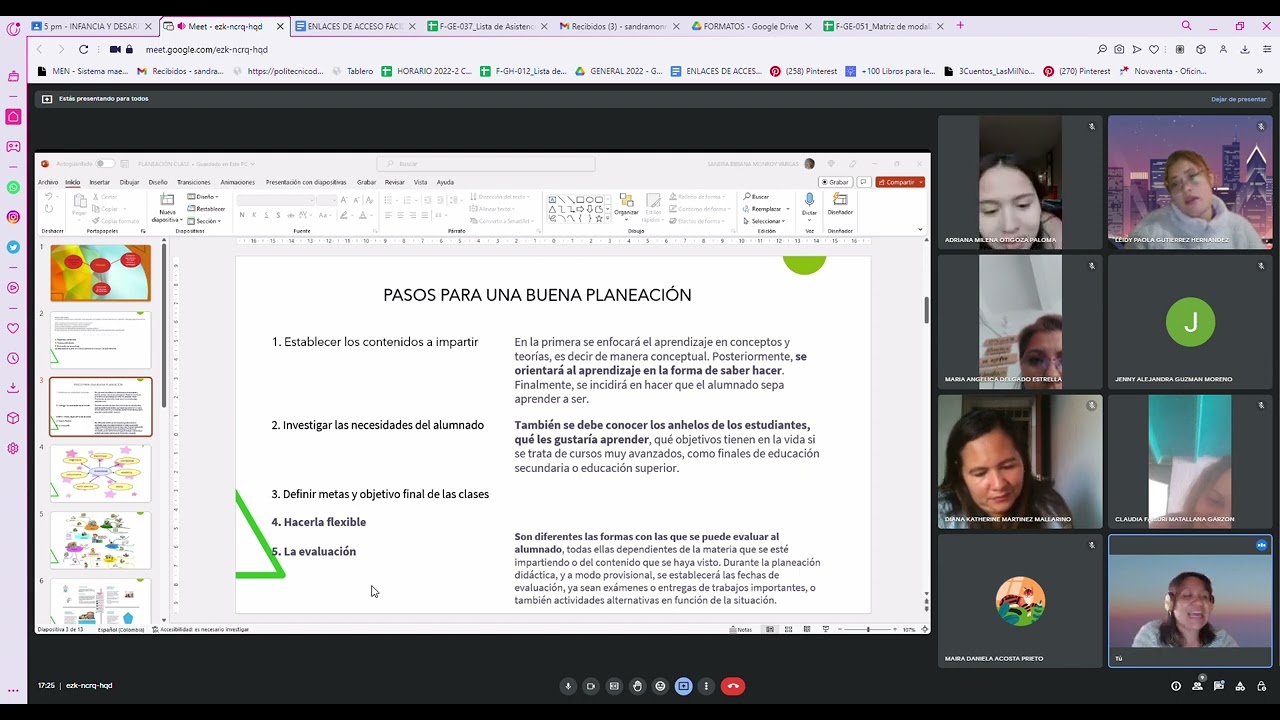1280x720 pixels.
Task: Switch to Transiciones ribbon tab
Action: point(193,182)
